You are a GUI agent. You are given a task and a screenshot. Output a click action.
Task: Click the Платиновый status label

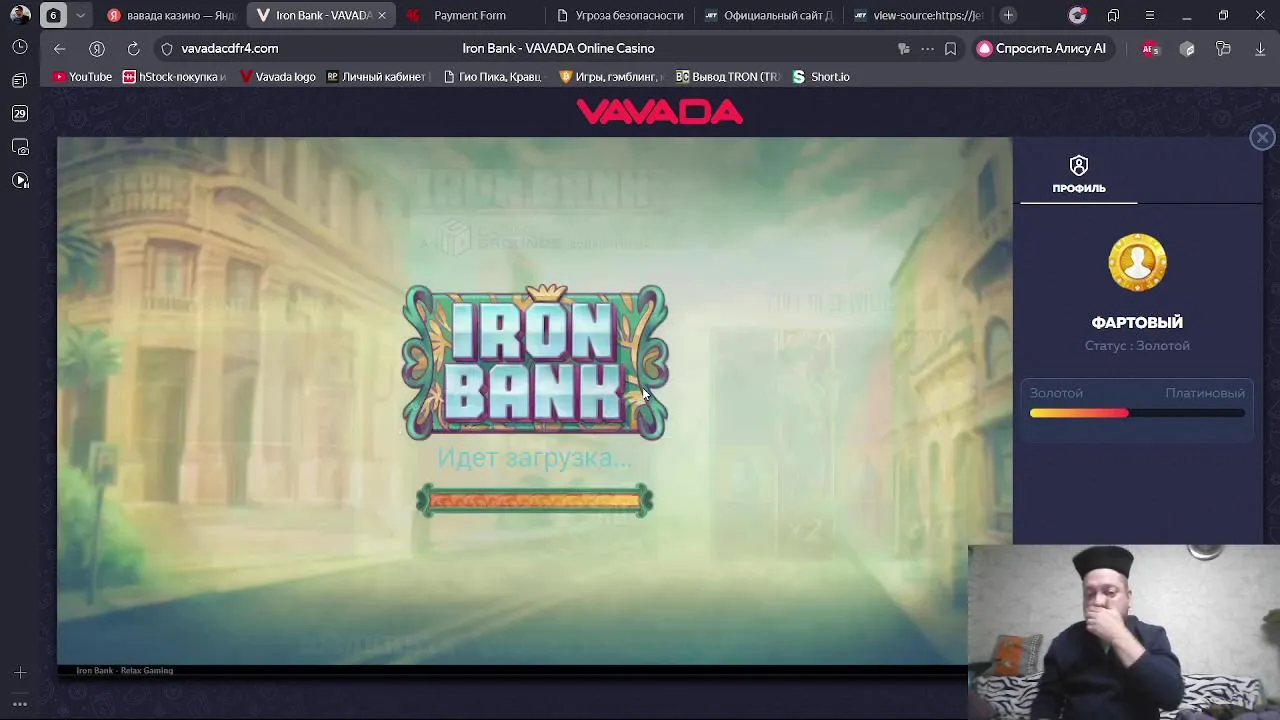[x=1204, y=393]
